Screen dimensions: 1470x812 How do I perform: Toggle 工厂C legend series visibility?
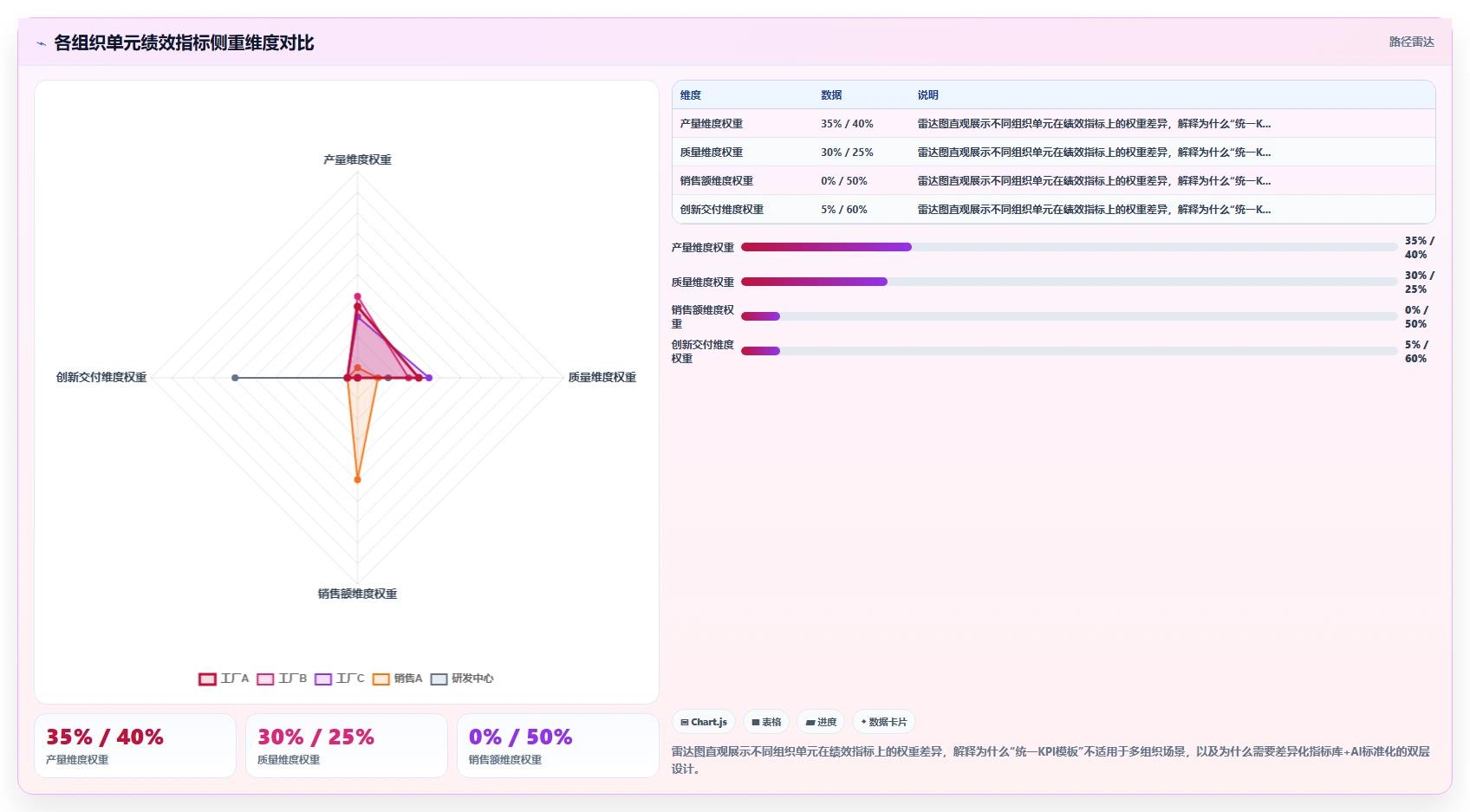click(340, 679)
